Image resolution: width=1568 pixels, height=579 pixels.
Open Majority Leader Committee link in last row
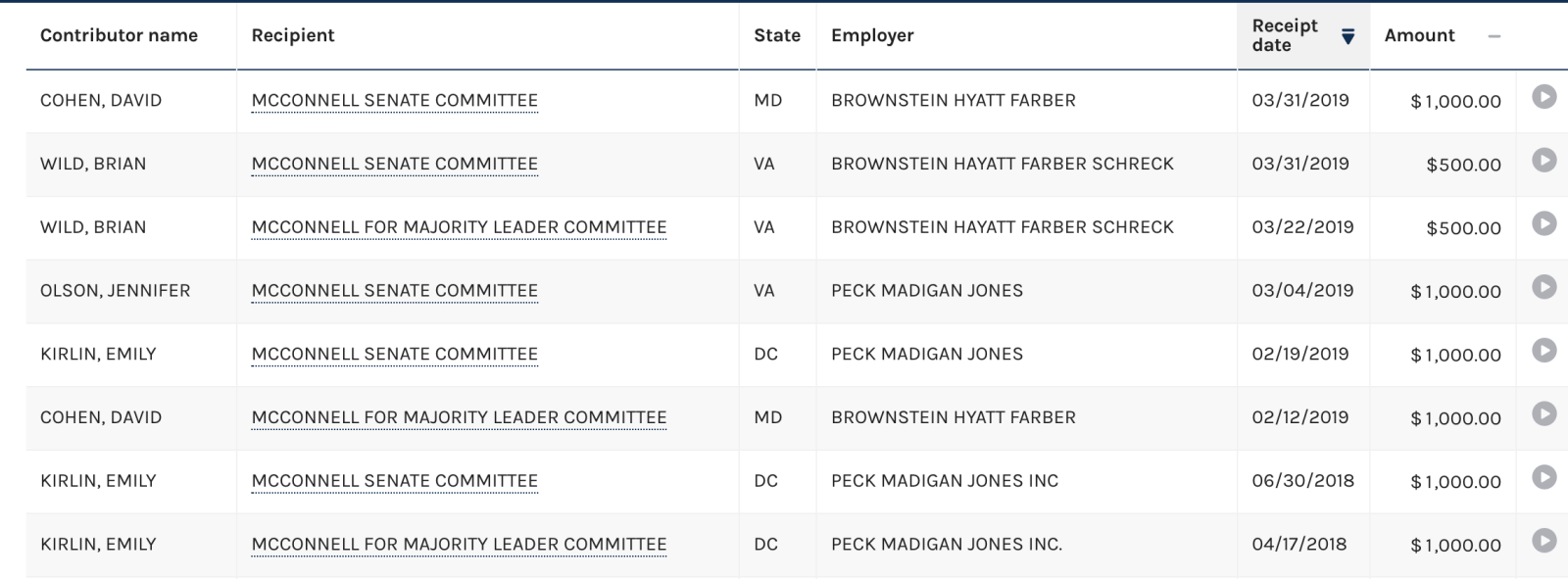459,545
